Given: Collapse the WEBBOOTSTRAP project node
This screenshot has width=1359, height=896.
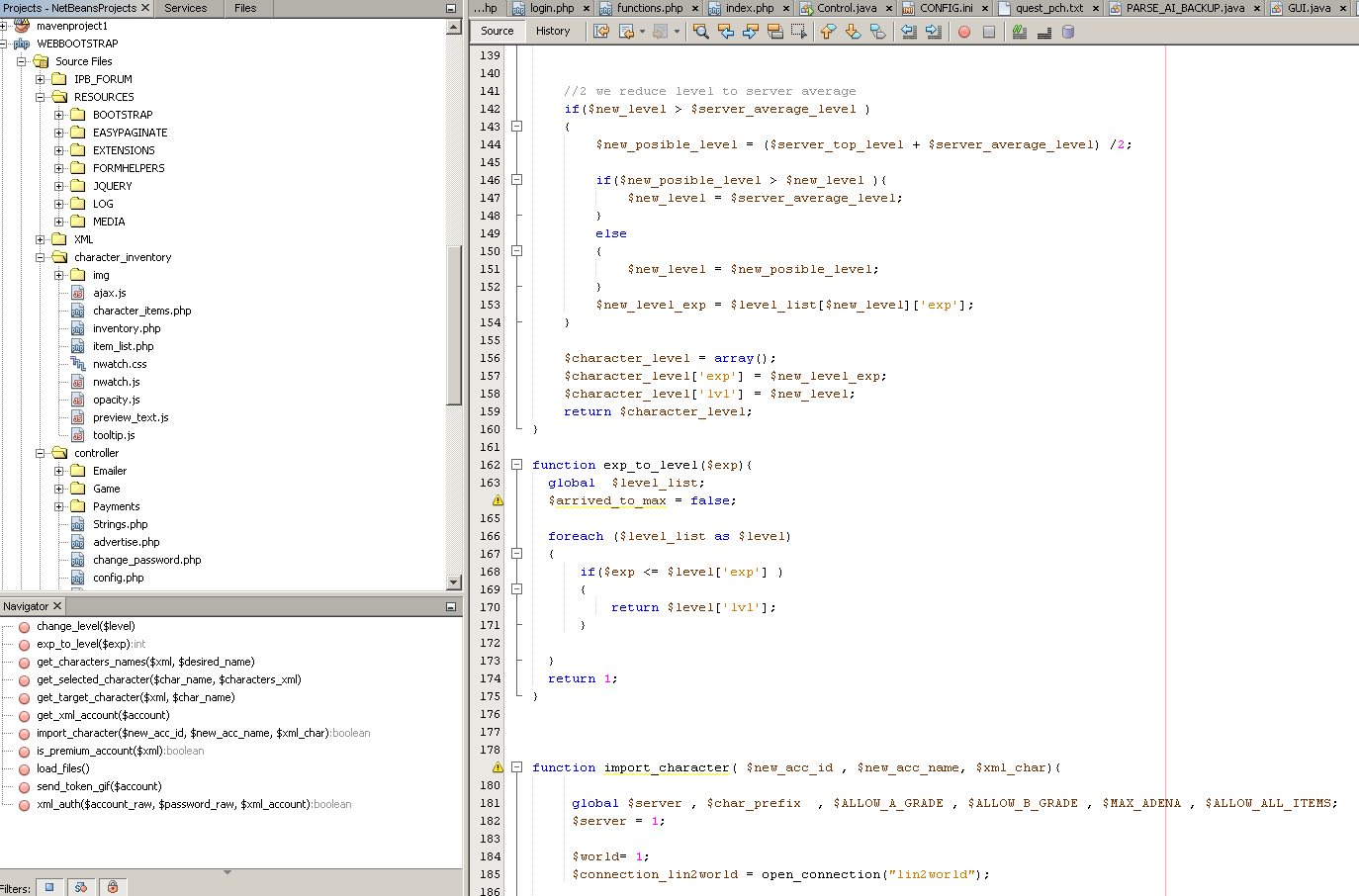Looking at the screenshot, I should point(3,44).
